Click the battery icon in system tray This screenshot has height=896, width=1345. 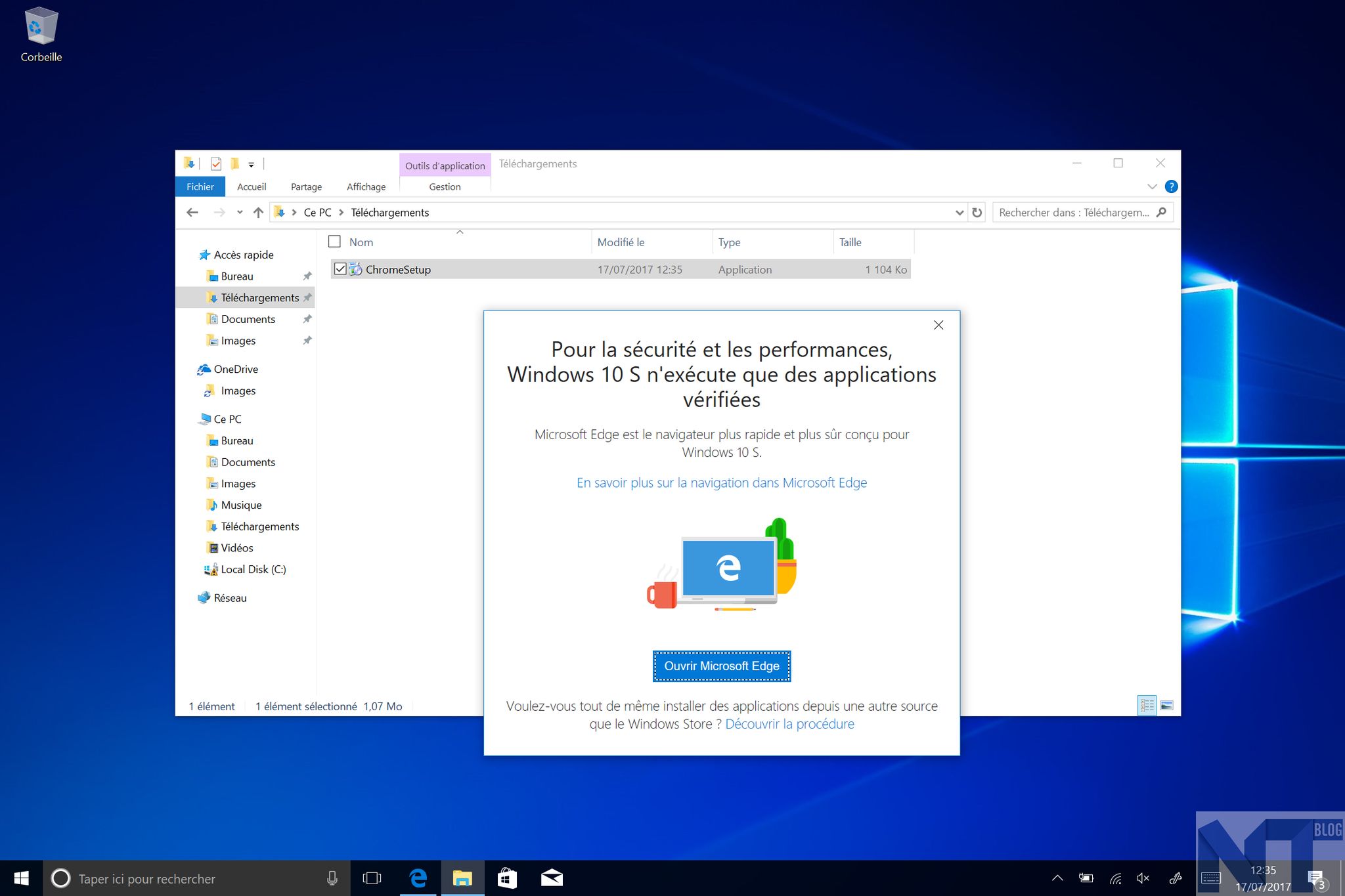pos(1086,878)
